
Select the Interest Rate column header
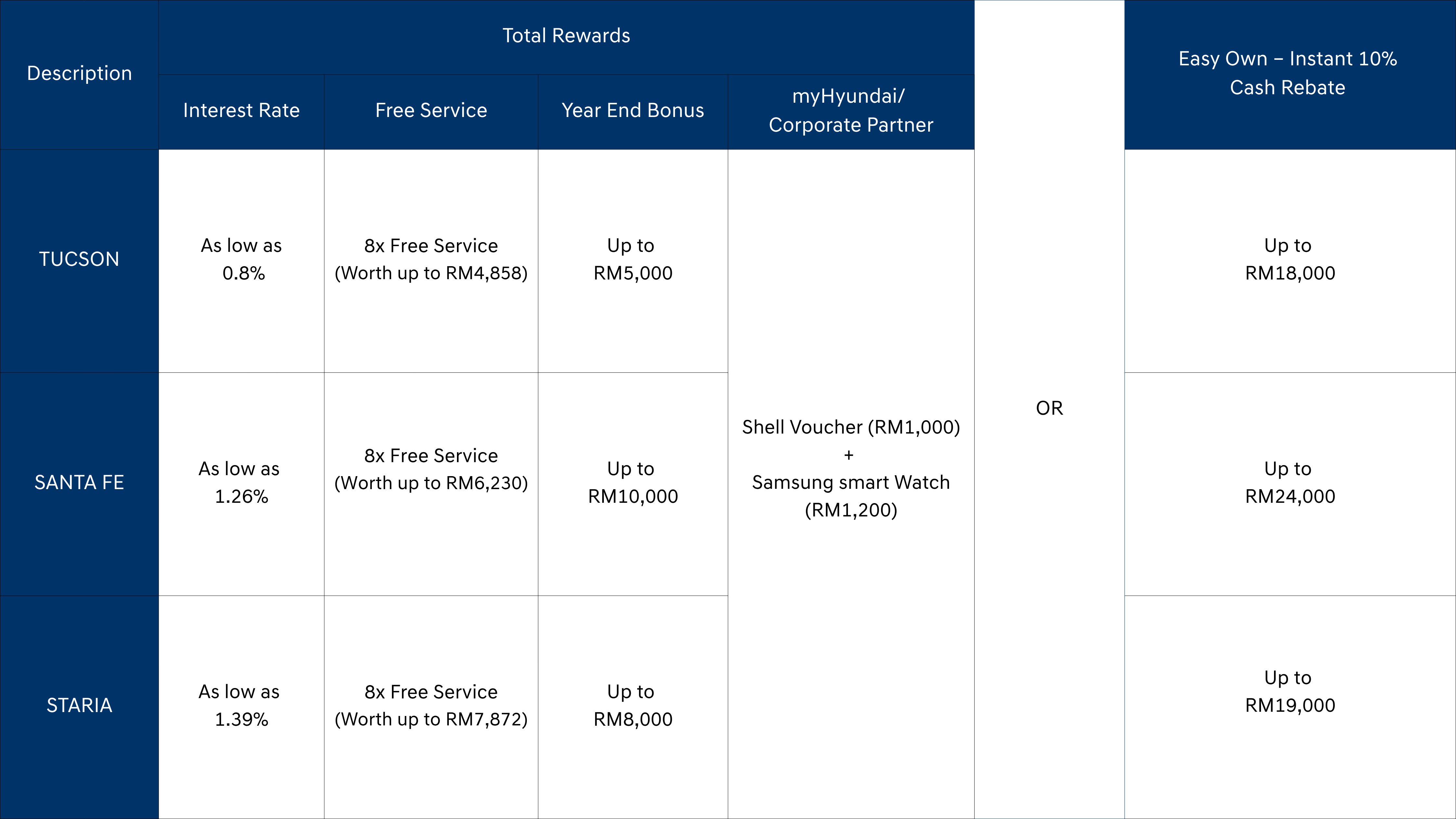click(x=241, y=111)
